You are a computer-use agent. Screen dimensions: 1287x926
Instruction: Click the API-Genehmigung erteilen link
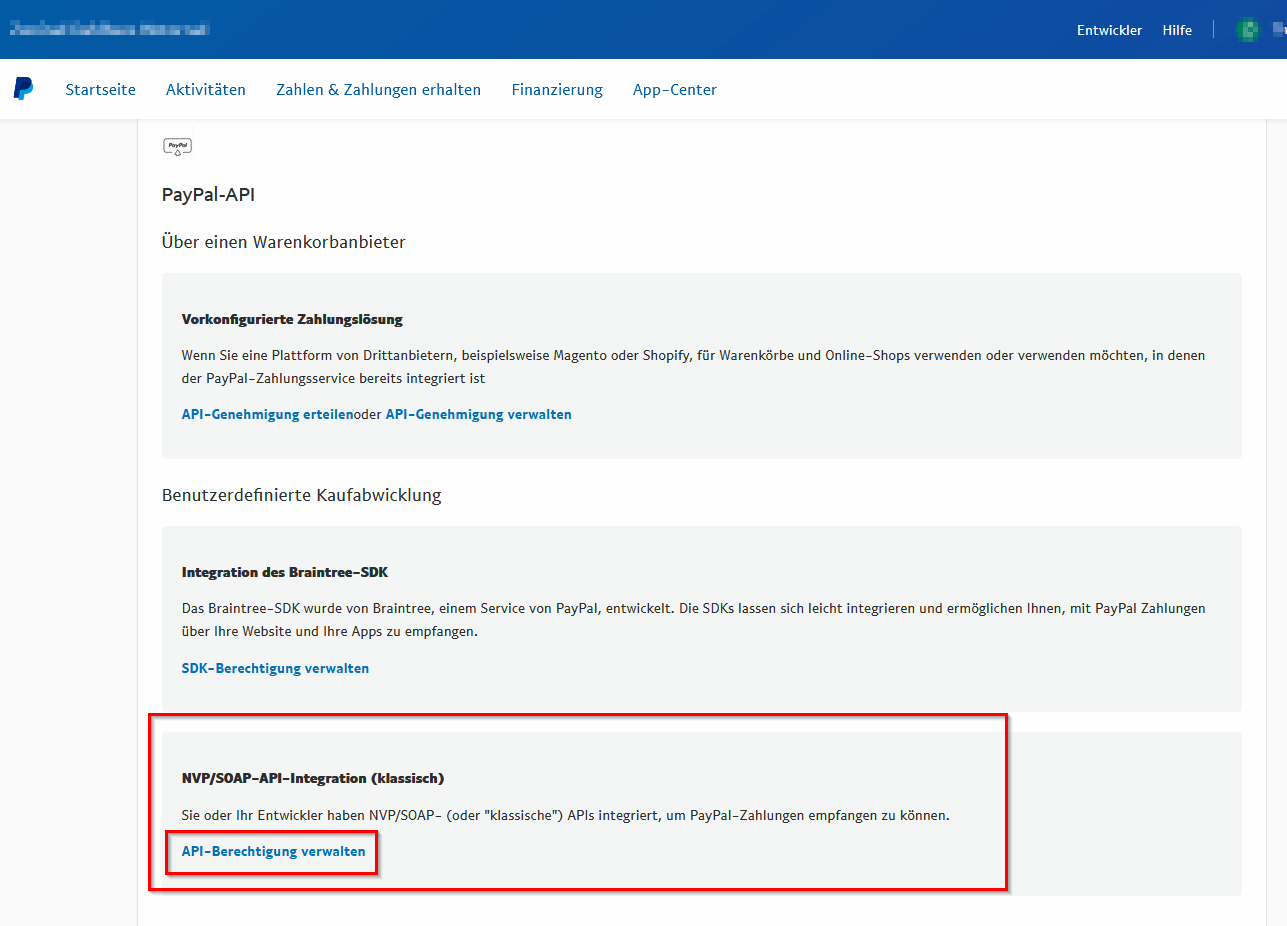[267, 414]
